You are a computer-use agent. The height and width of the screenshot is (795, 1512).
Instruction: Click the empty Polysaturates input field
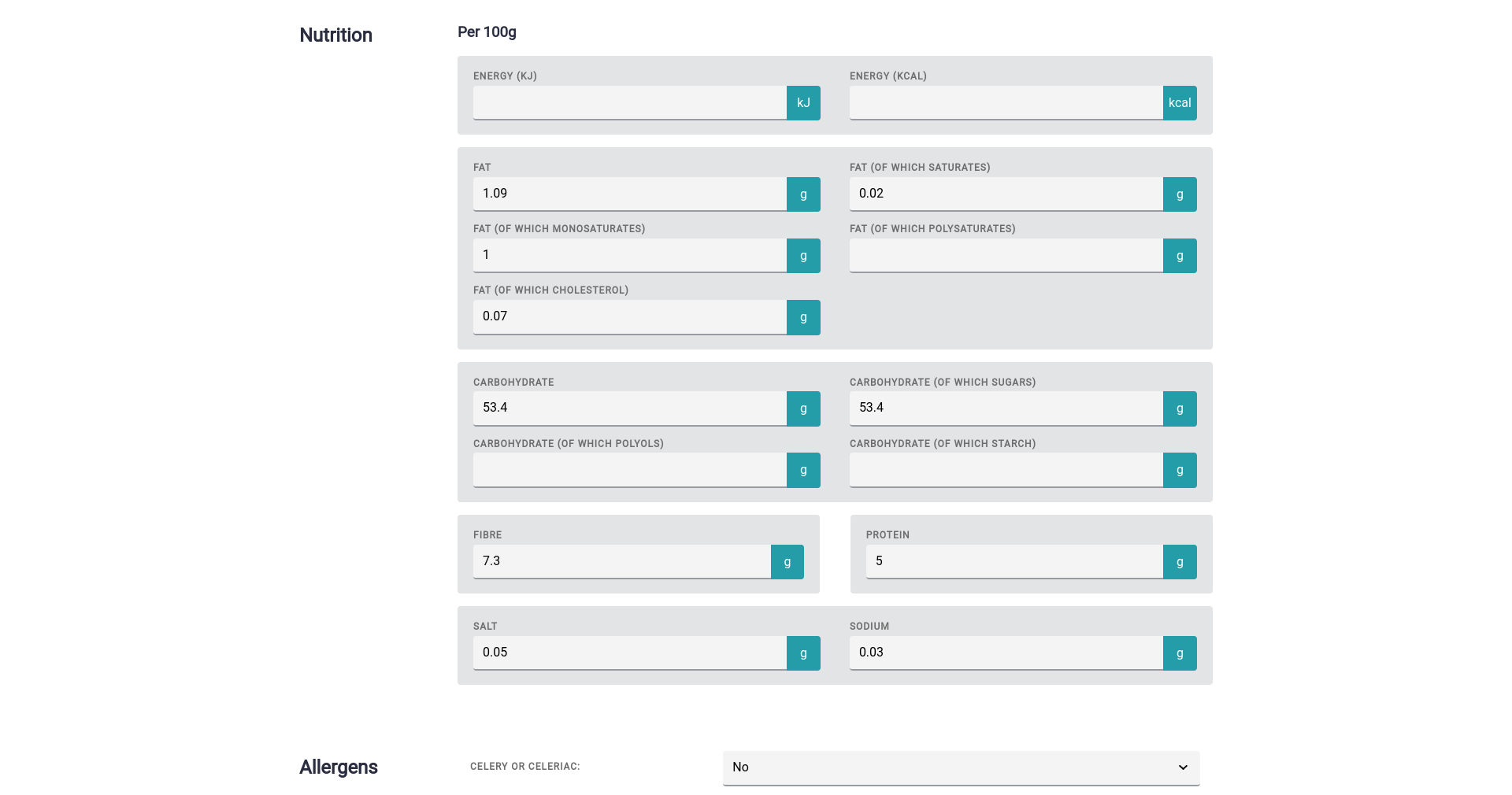point(1006,256)
